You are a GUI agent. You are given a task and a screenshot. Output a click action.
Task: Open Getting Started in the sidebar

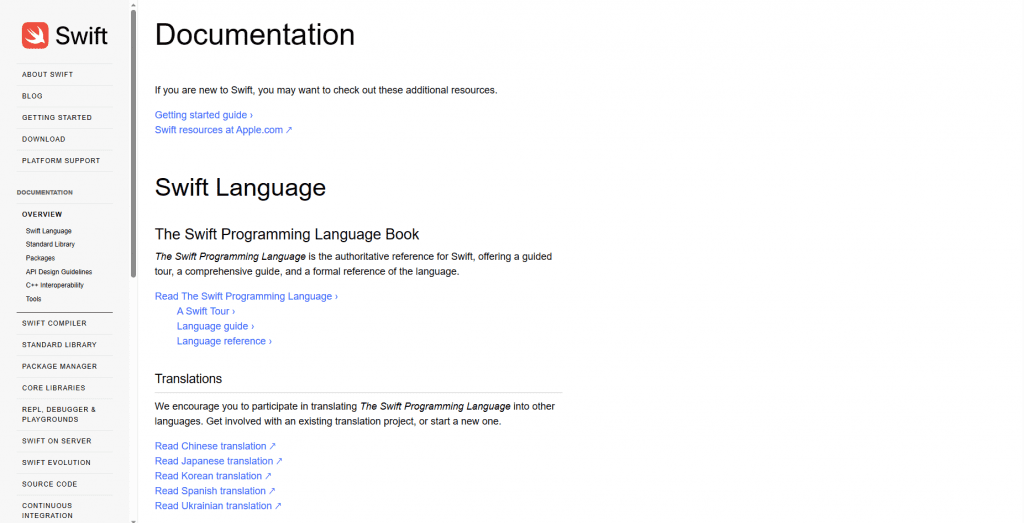coord(57,118)
